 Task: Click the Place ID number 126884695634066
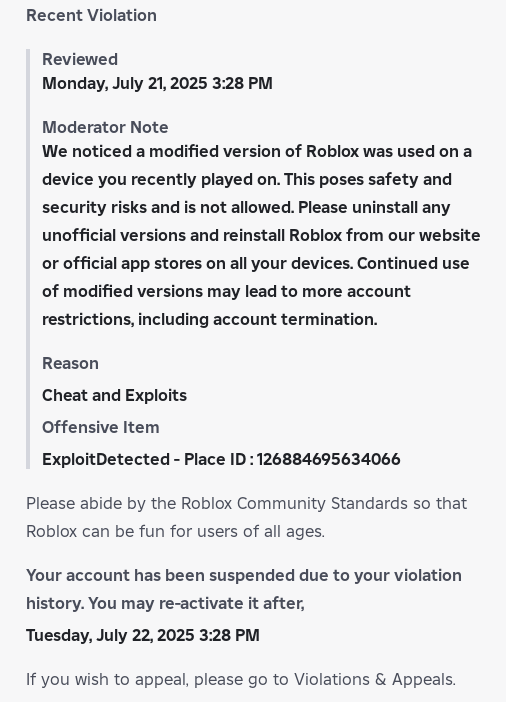tap(329, 460)
